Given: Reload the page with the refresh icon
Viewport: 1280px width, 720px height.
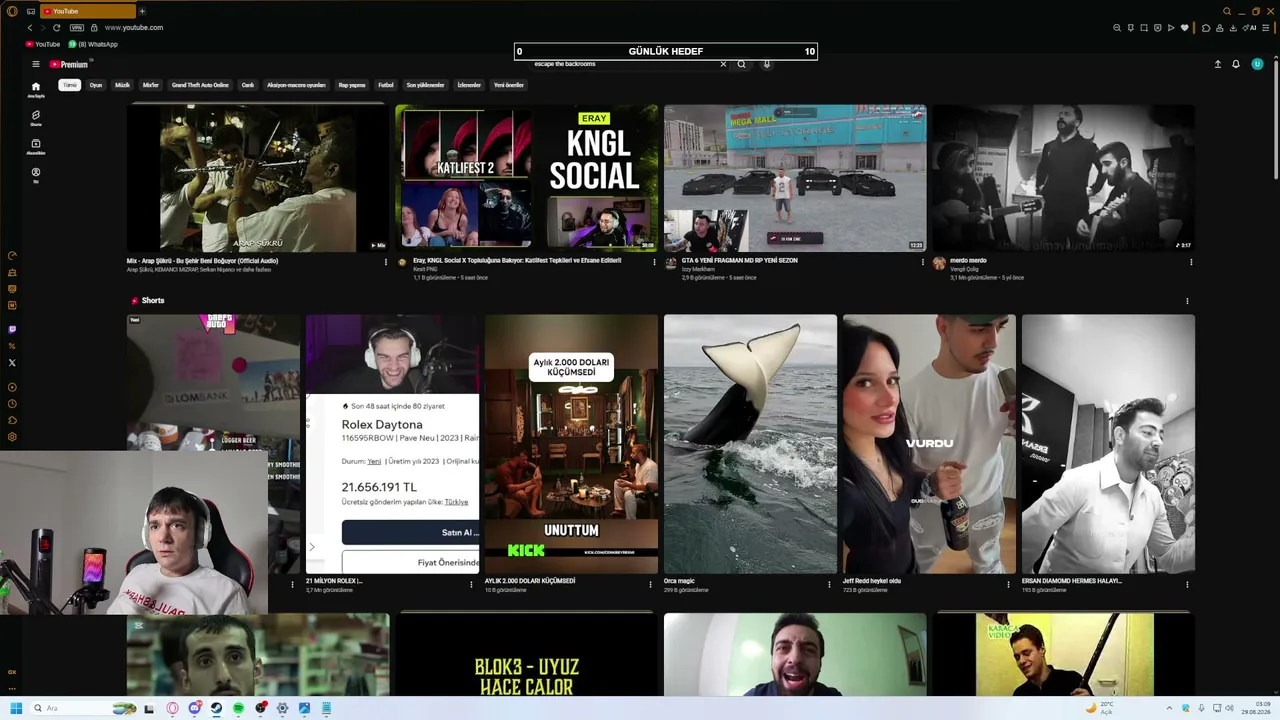Looking at the screenshot, I should [x=56, y=28].
